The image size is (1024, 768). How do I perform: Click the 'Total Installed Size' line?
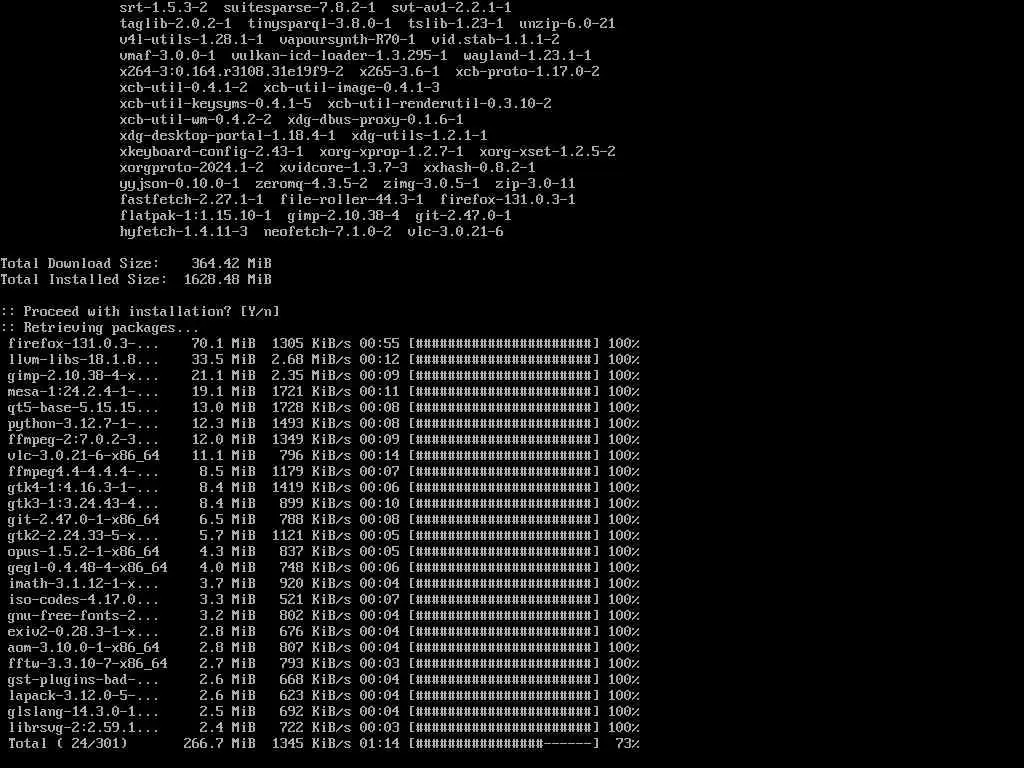click(x=136, y=280)
